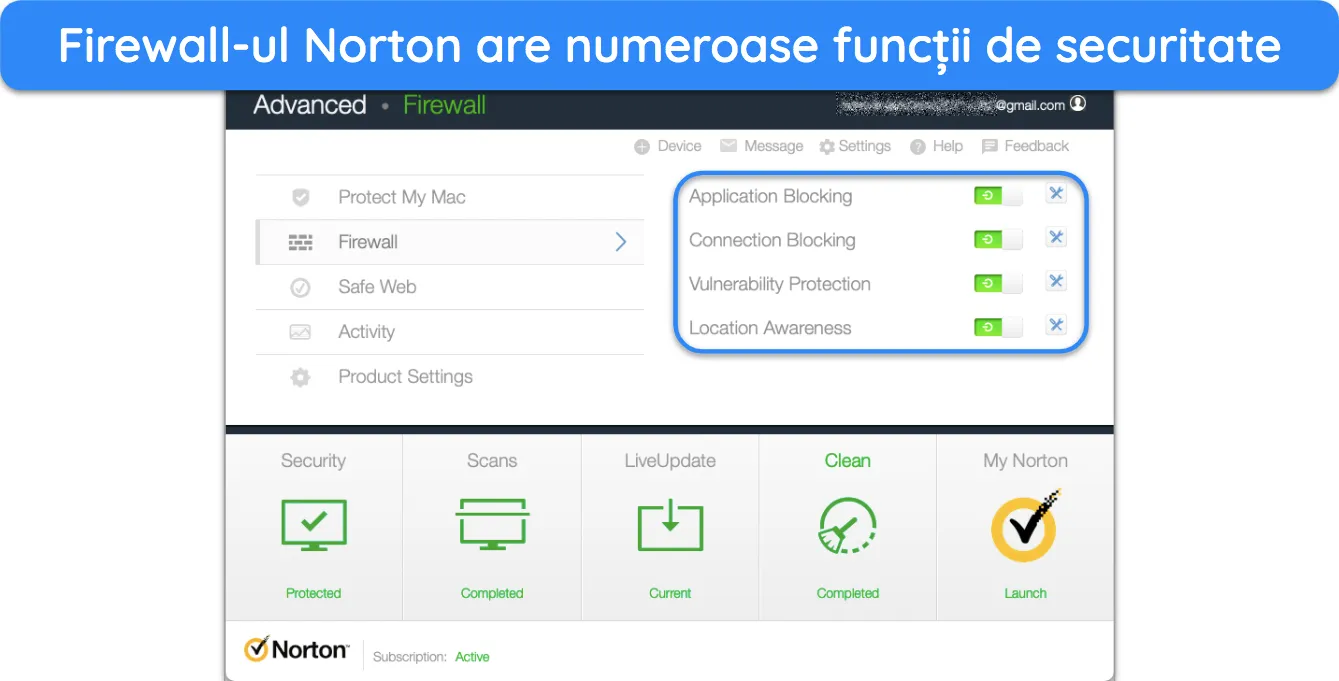This screenshot has width=1339, height=681.
Task: Select Firewall menu item
Action: click(x=450, y=242)
